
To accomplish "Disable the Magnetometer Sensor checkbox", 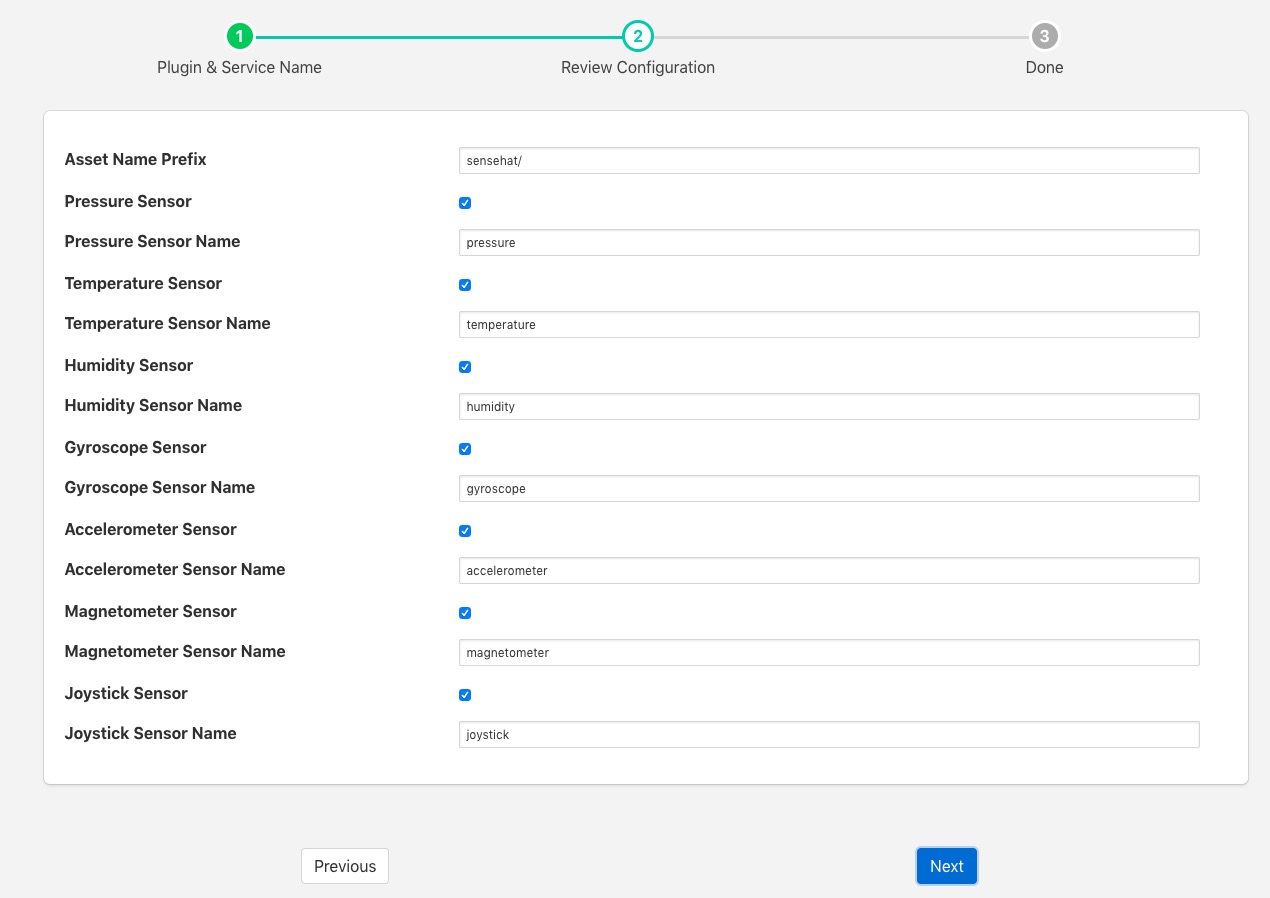I will click(465, 613).
